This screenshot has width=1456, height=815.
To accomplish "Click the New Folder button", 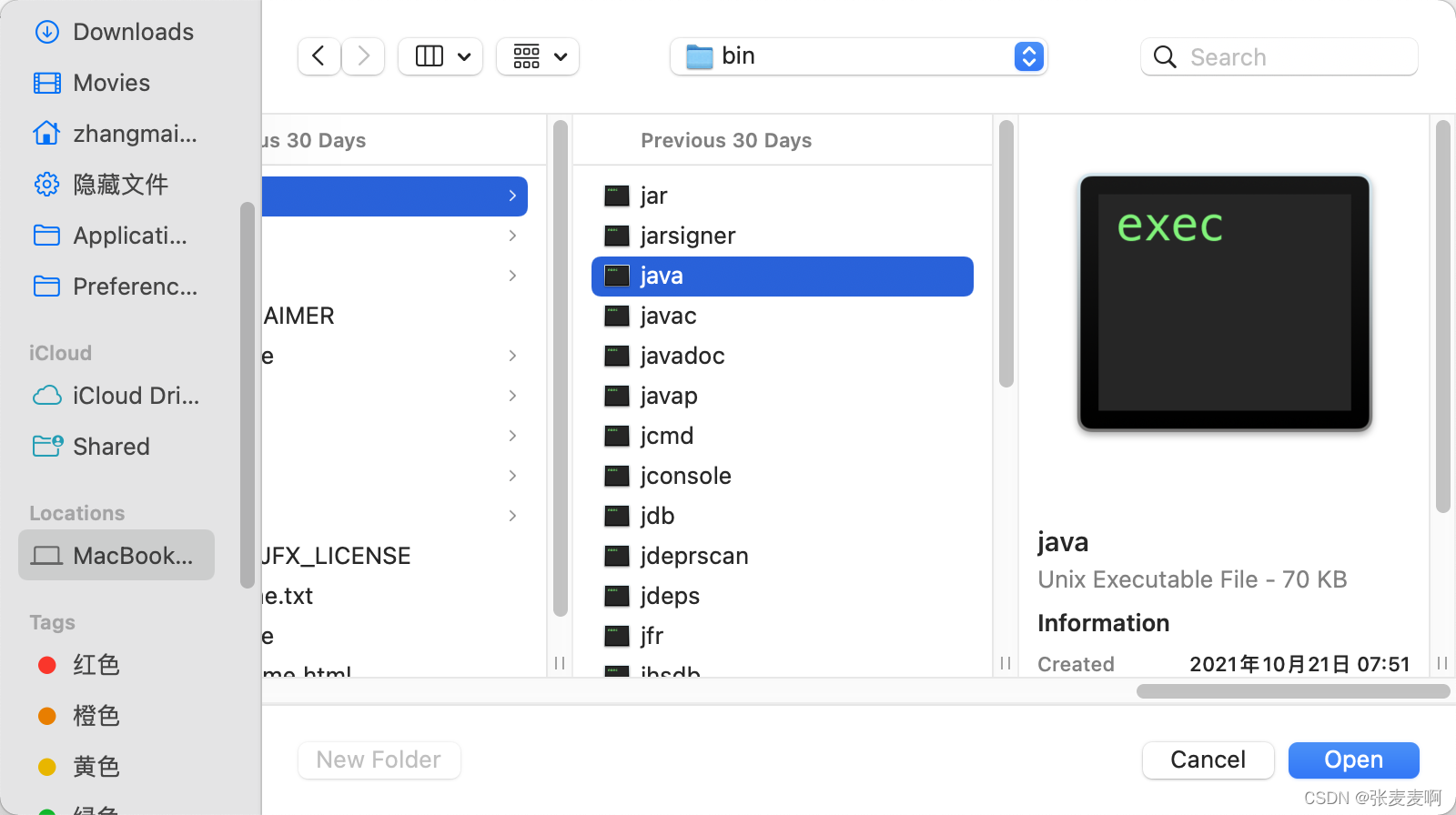I will pyautogui.click(x=379, y=760).
